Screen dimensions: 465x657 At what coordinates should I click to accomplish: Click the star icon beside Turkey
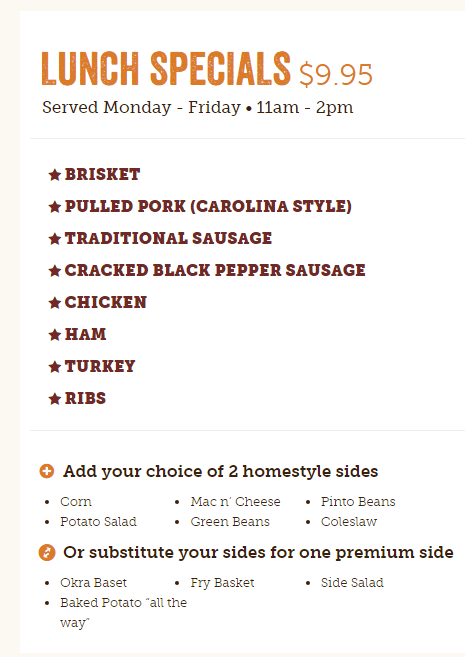[x=55, y=366]
